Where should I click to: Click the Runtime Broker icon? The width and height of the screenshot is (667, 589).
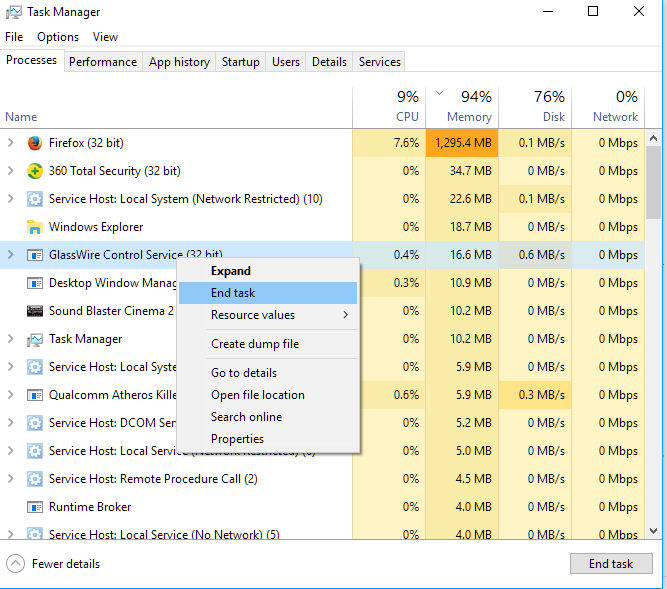point(35,507)
